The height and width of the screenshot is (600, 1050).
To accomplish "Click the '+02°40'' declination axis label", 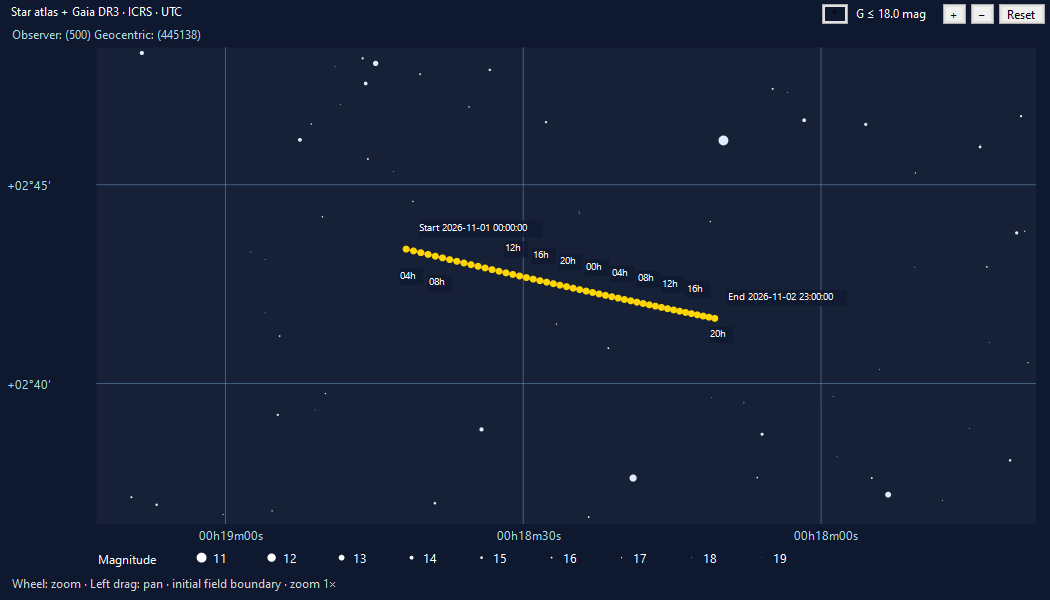I will [x=29, y=384].
